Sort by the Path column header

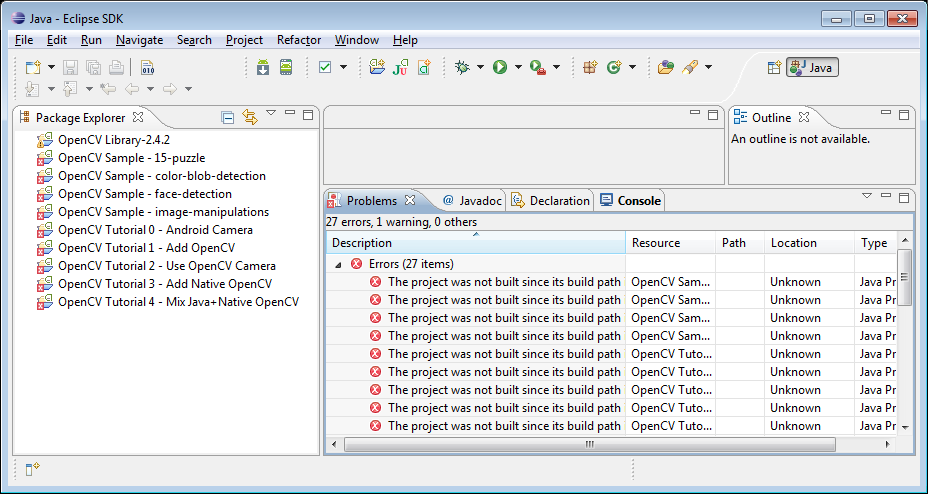click(740, 243)
